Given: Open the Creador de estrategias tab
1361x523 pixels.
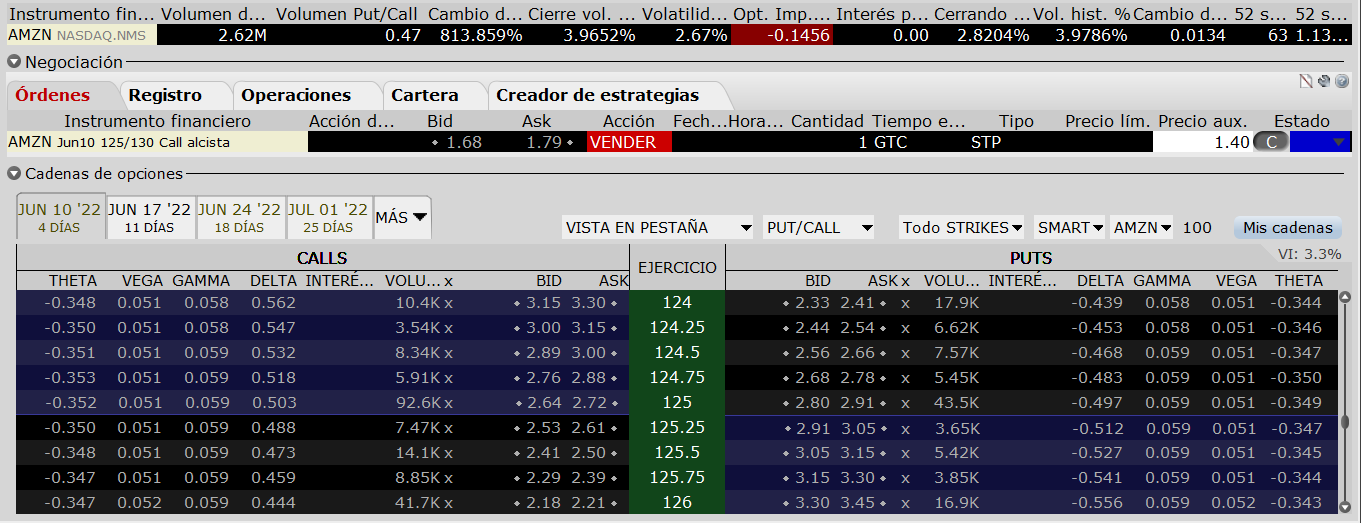Looking at the screenshot, I should 598,96.
